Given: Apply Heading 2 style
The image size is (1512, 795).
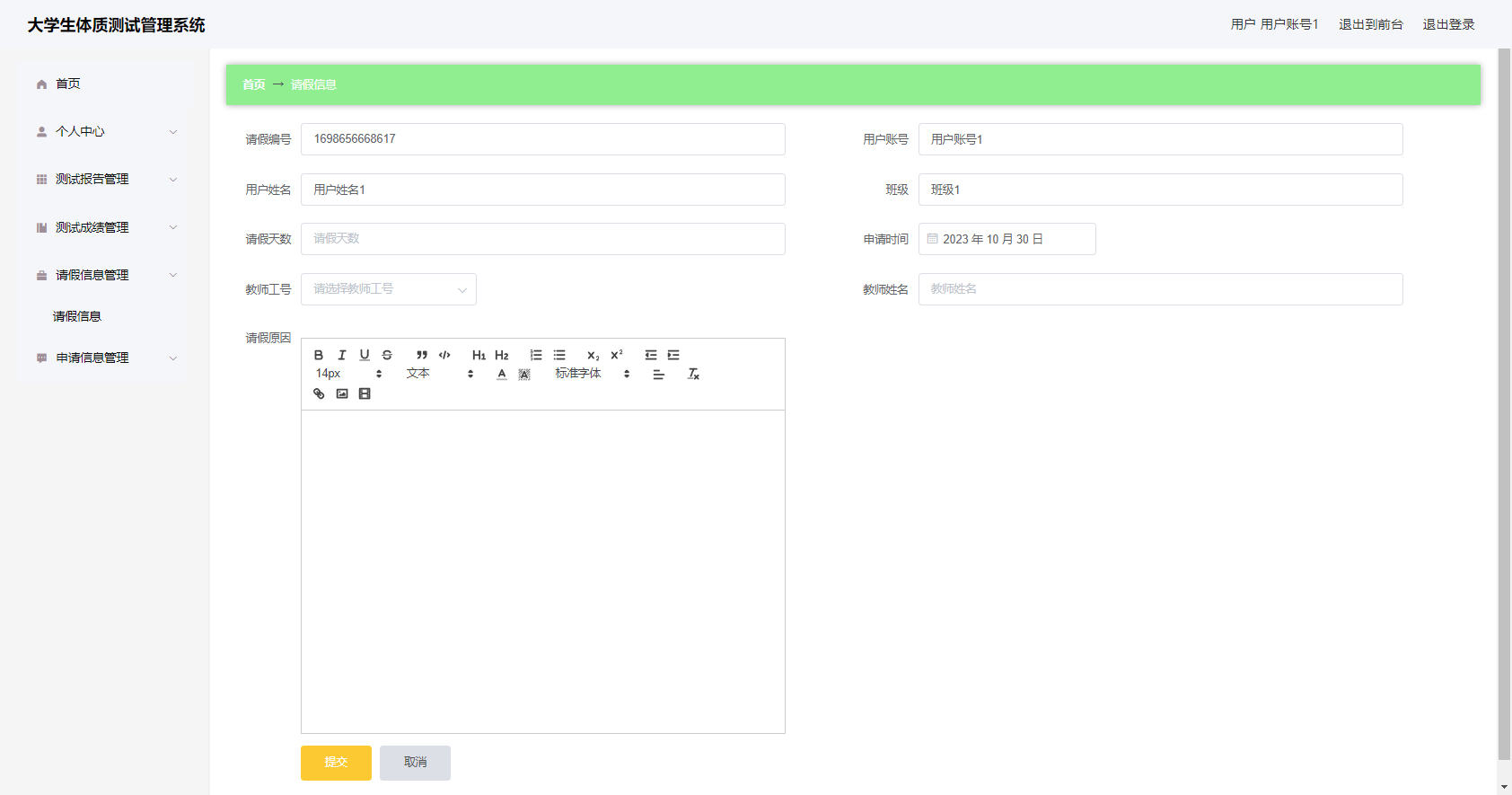Looking at the screenshot, I should click(502, 355).
